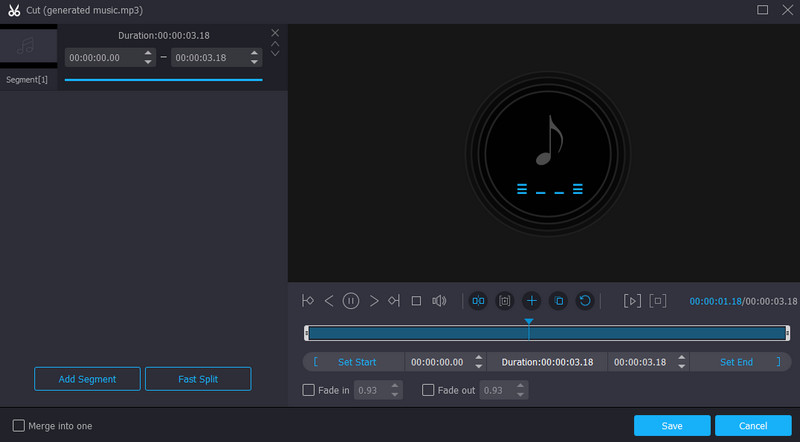This screenshot has width=800, height=442.
Task: Click the copy segment icon
Action: [558, 300]
